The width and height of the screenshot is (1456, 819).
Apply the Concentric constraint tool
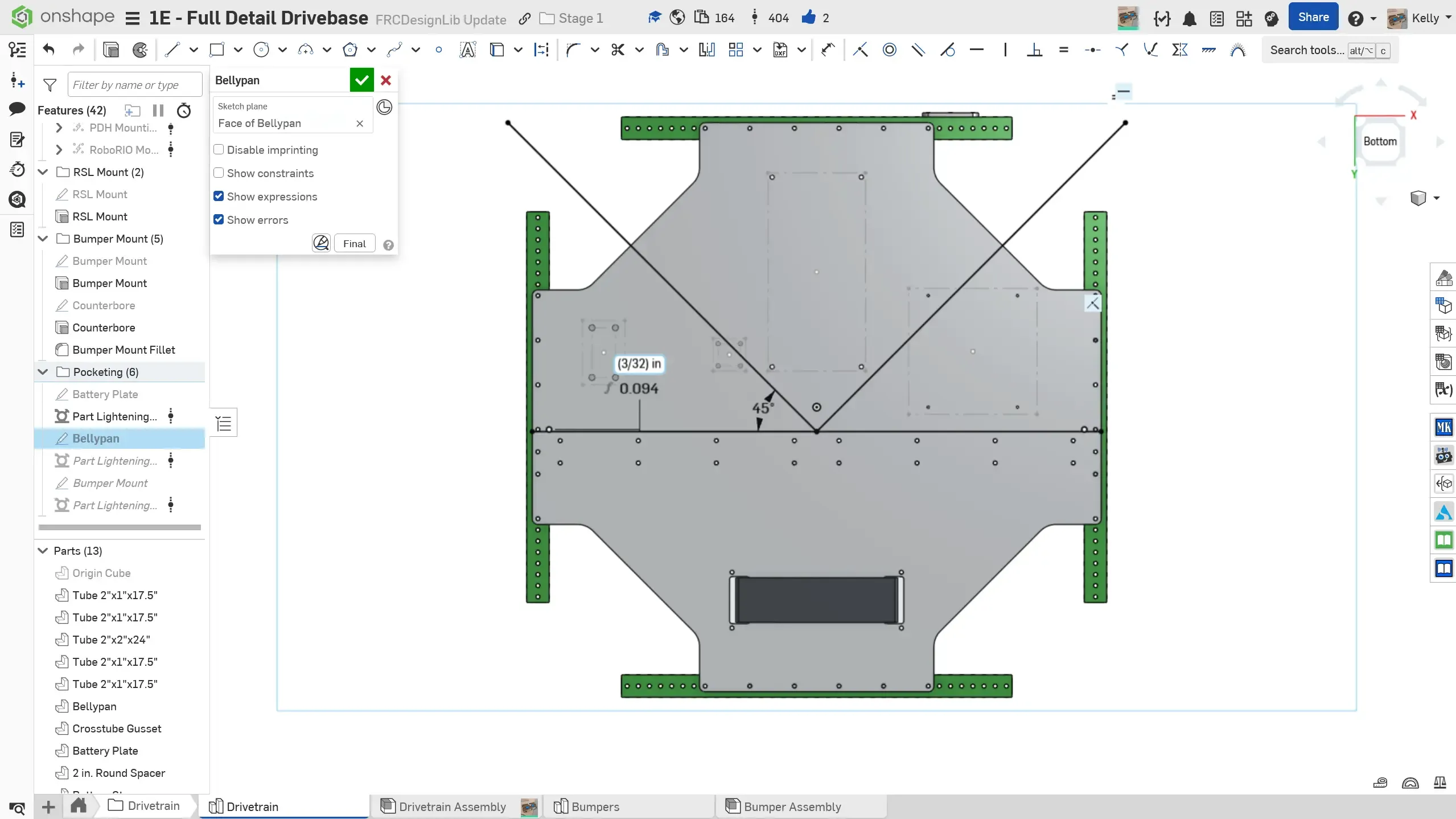tap(889, 50)
